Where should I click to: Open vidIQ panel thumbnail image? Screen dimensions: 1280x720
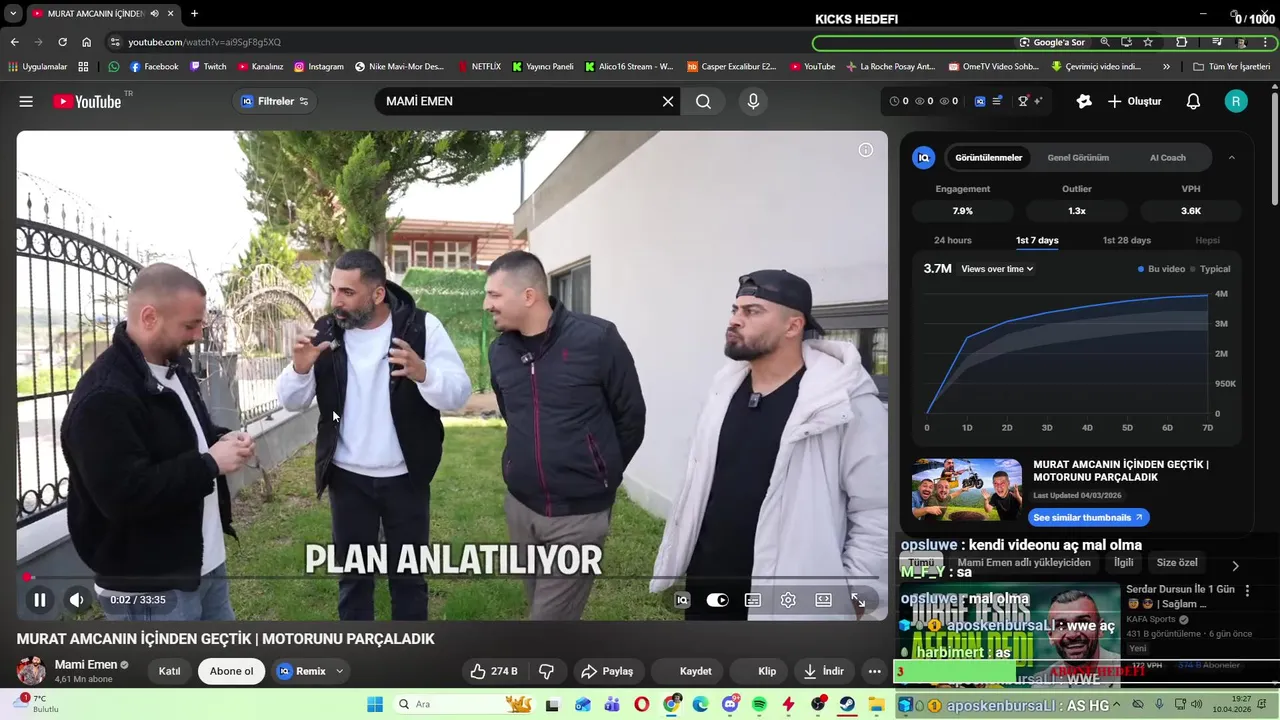(x=966, y=490)
